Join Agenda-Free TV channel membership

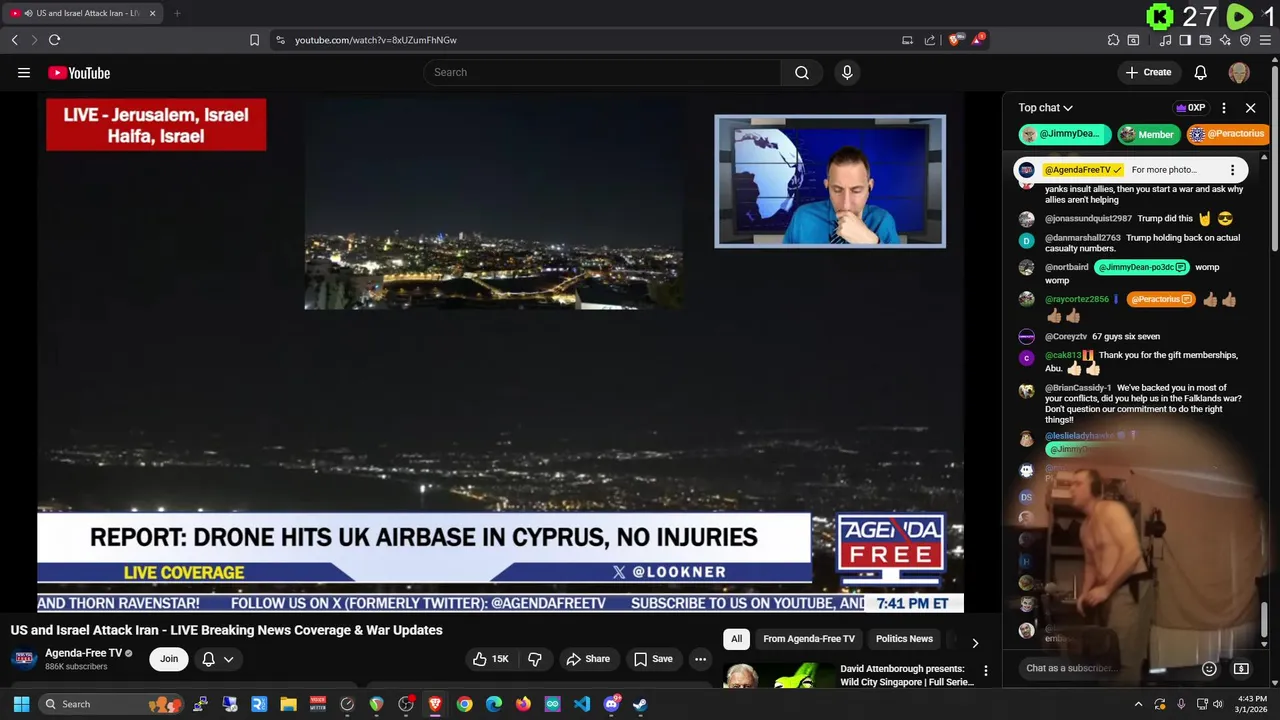pos(169,659)
